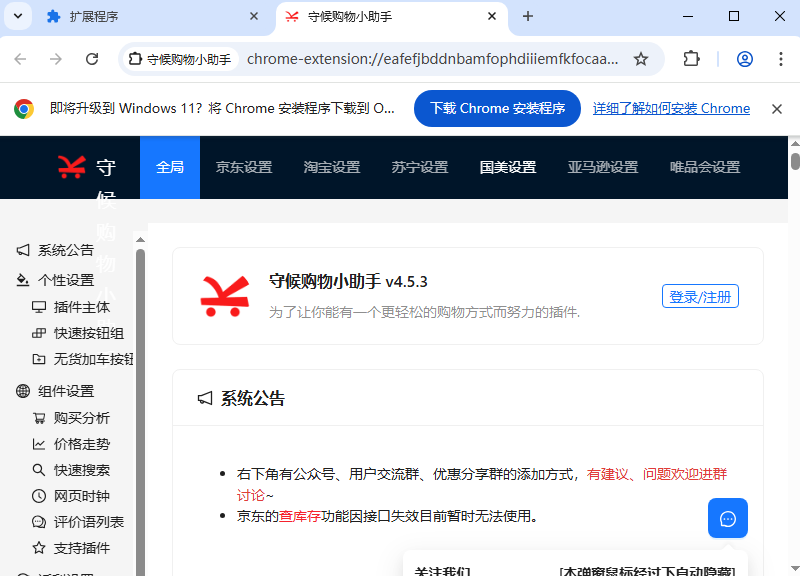Click the sidebar scroll up arrow

[x=140, y=239]
